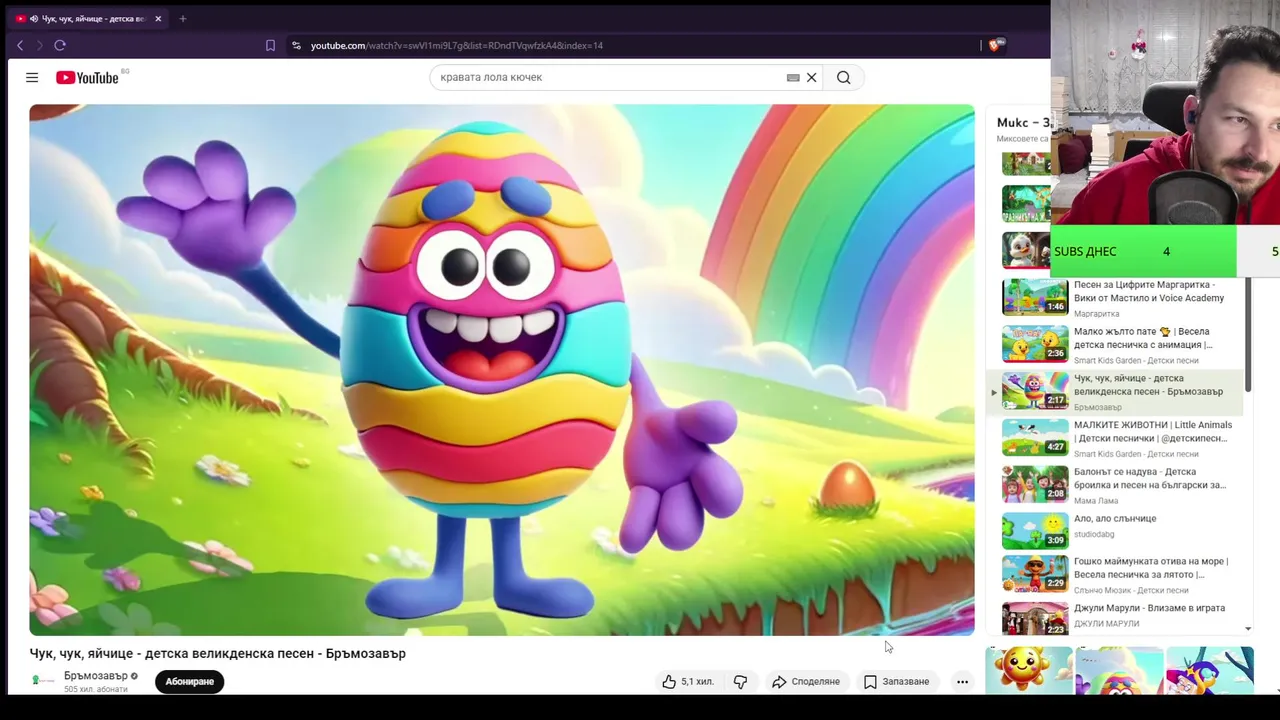Viewport: 1280px width, 720px height.
Task: Open the 'Бръмозавър' channel name link
Action: tap(96, 675)
